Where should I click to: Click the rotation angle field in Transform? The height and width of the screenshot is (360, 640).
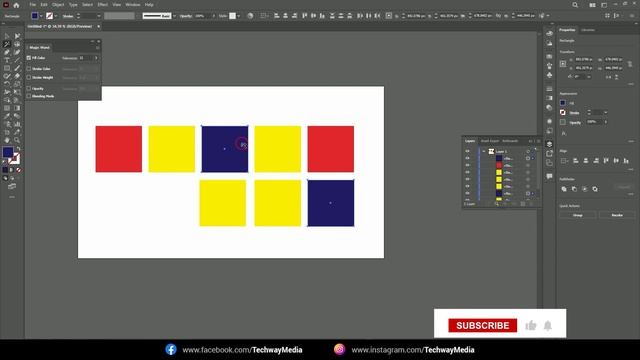[x=581, y=76]
